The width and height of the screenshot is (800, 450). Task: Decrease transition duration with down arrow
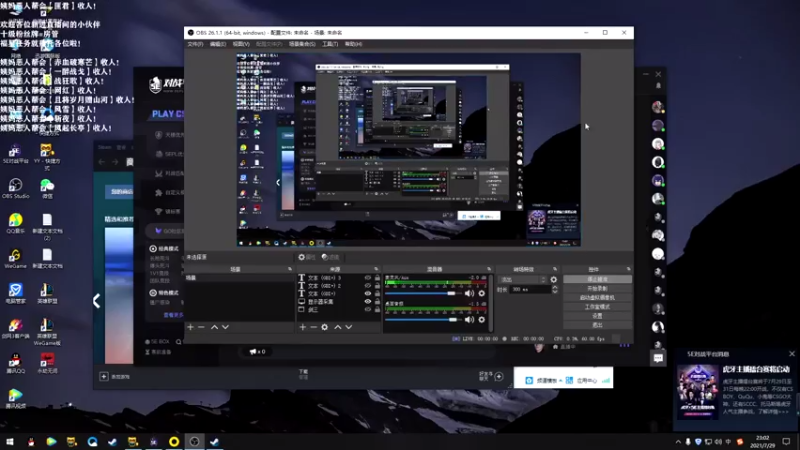[555, 291]
